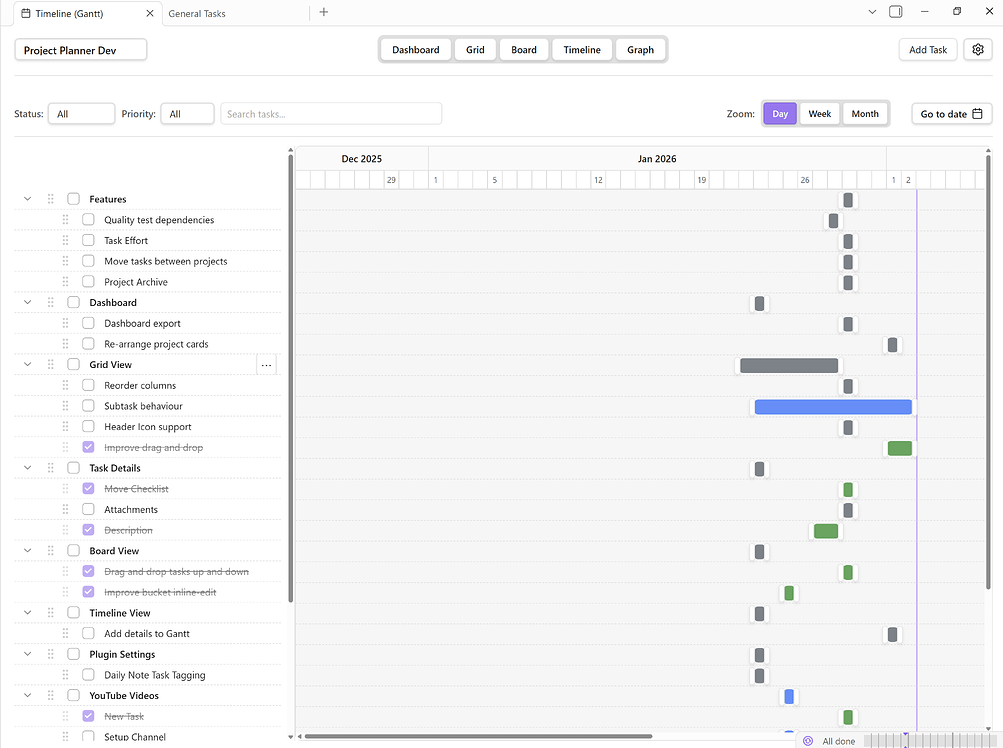Open the three-dot menu on the Grid View row

tap(266, 365)
